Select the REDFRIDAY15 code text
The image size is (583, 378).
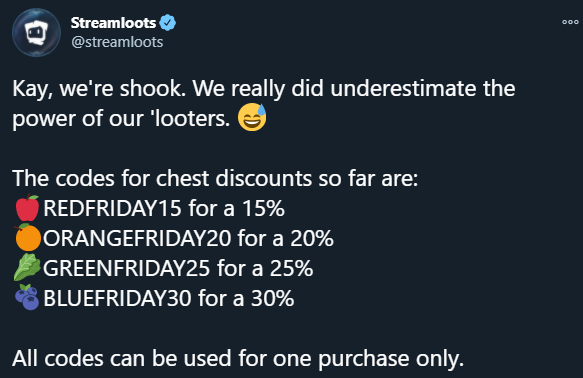pyautogui.click(x=112, y=208)
